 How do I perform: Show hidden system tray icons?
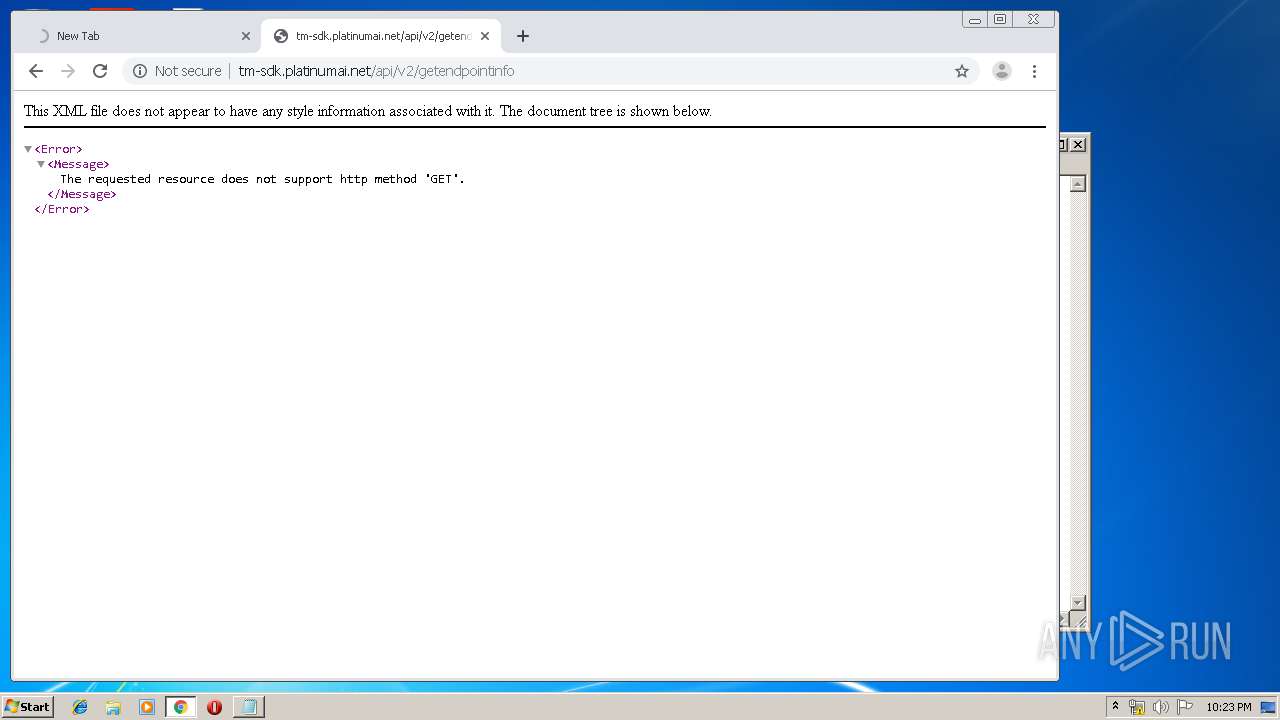pos(1115,707)
